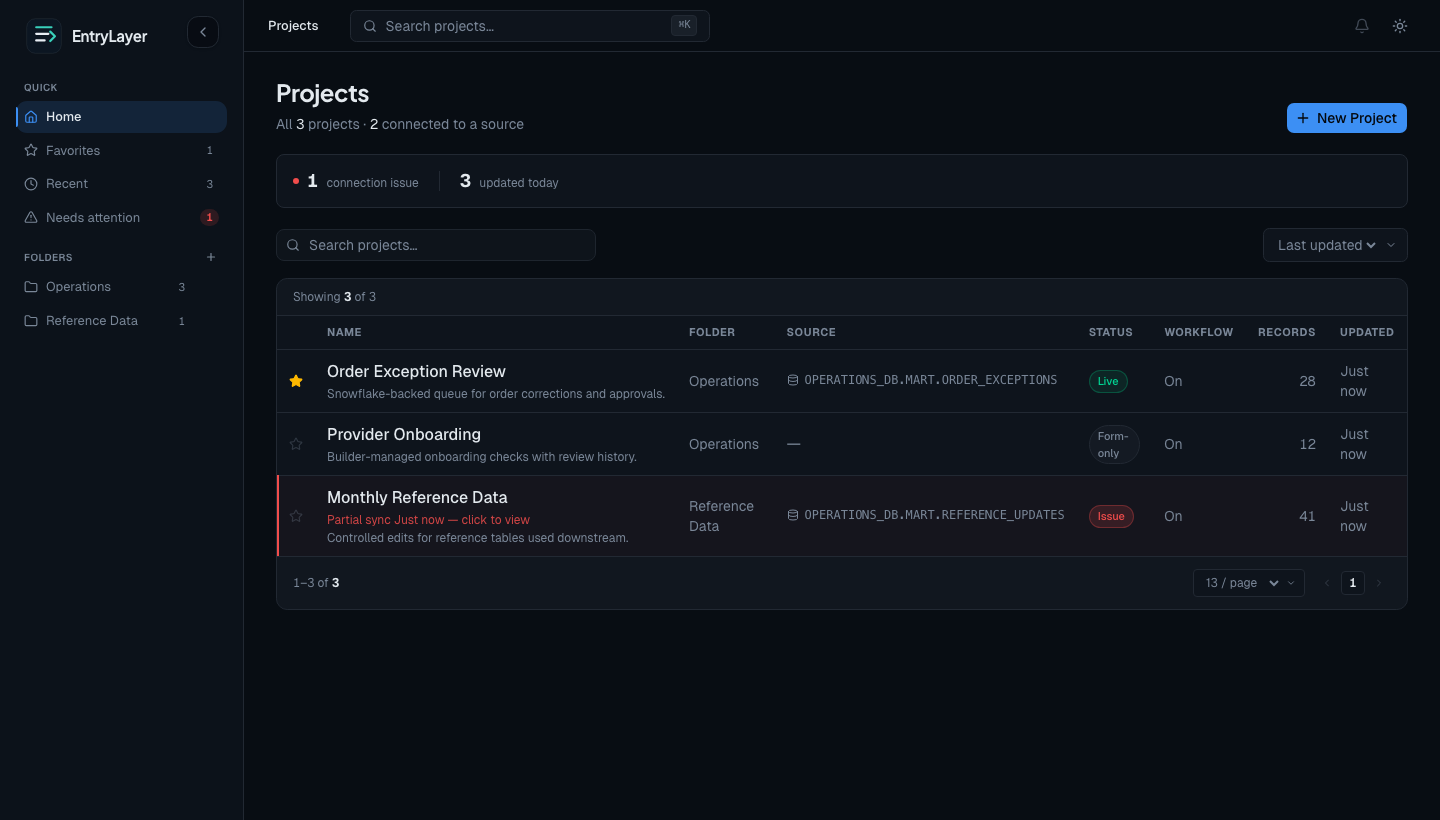Click Partial sync click to view link

click(428, 520)
